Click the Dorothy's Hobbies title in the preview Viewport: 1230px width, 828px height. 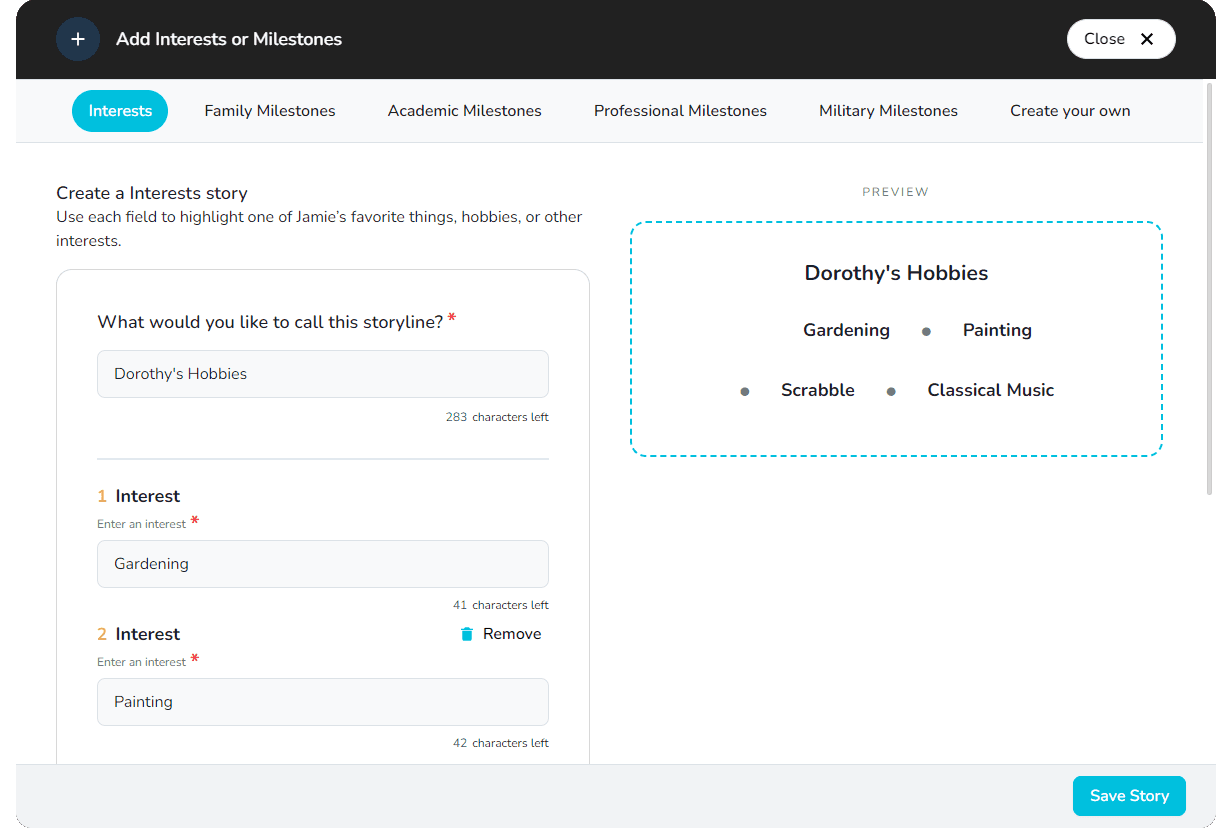tap(896, 273)
